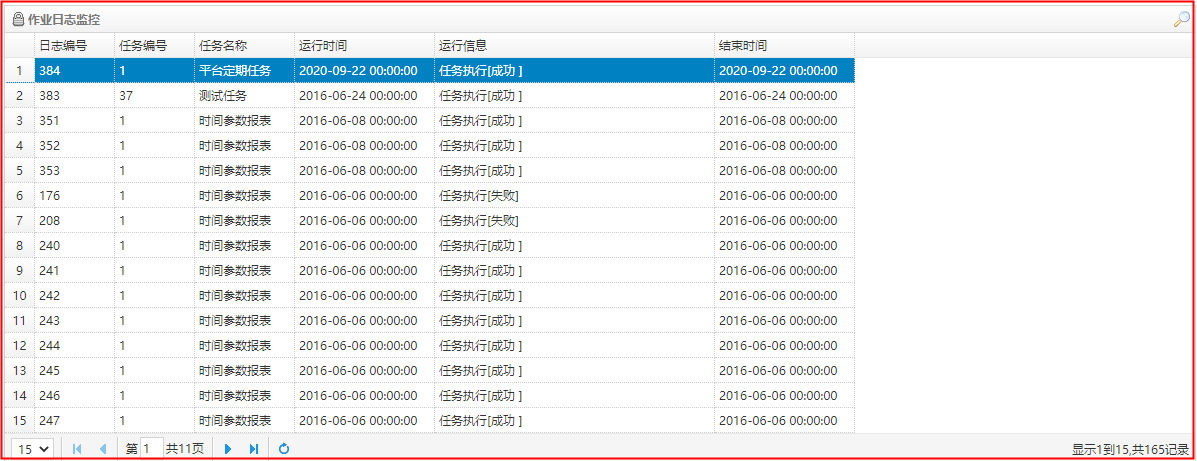
Task: Go to the previous page of results
Action: [102, 449]
